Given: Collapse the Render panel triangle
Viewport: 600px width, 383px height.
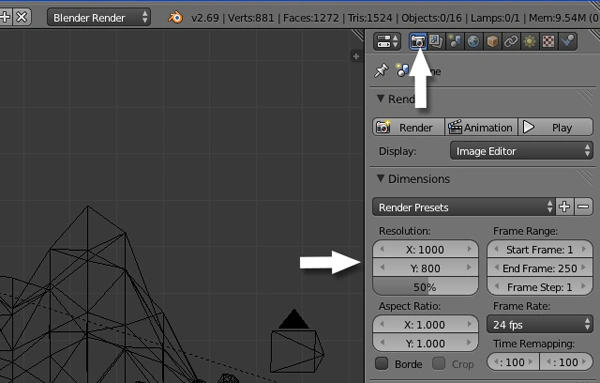Looking at the screenshot, I should pyautogui.click(x=380, y=99).
